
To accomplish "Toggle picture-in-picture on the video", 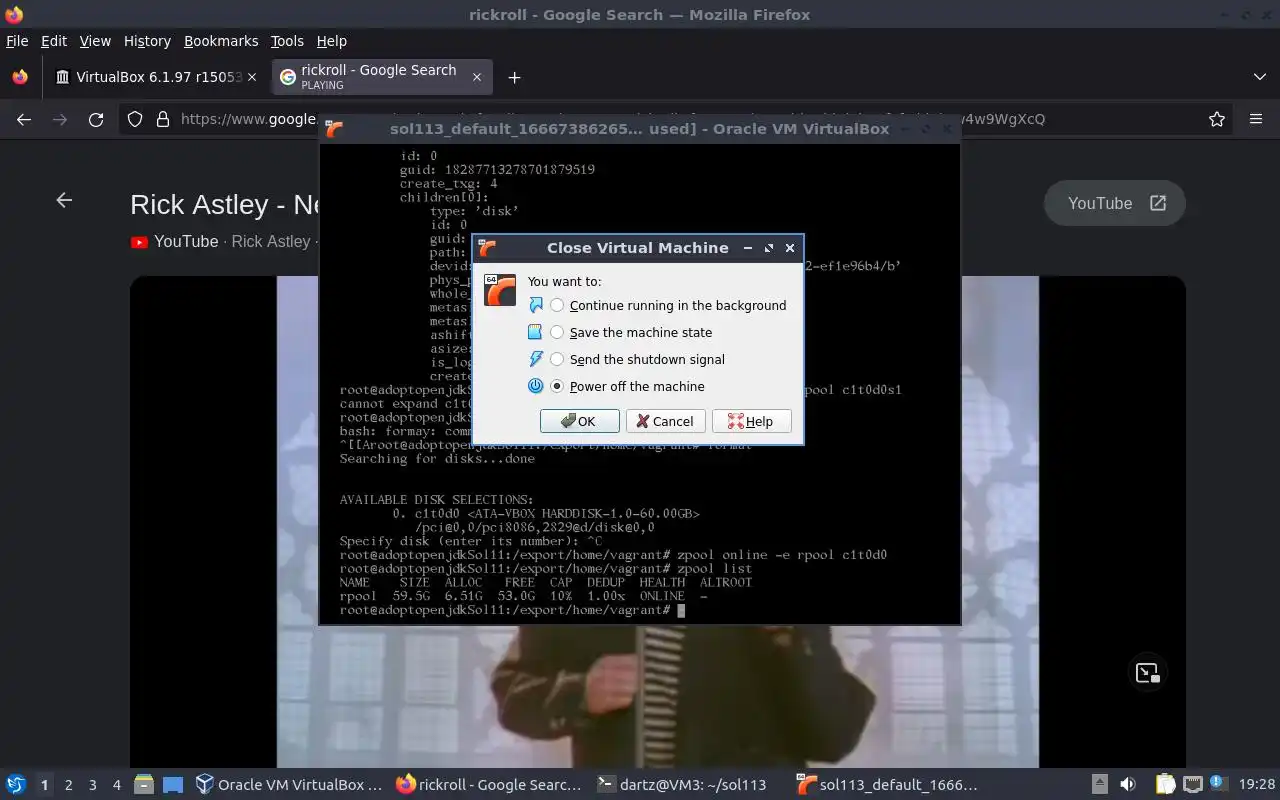I will [1147, 673].
